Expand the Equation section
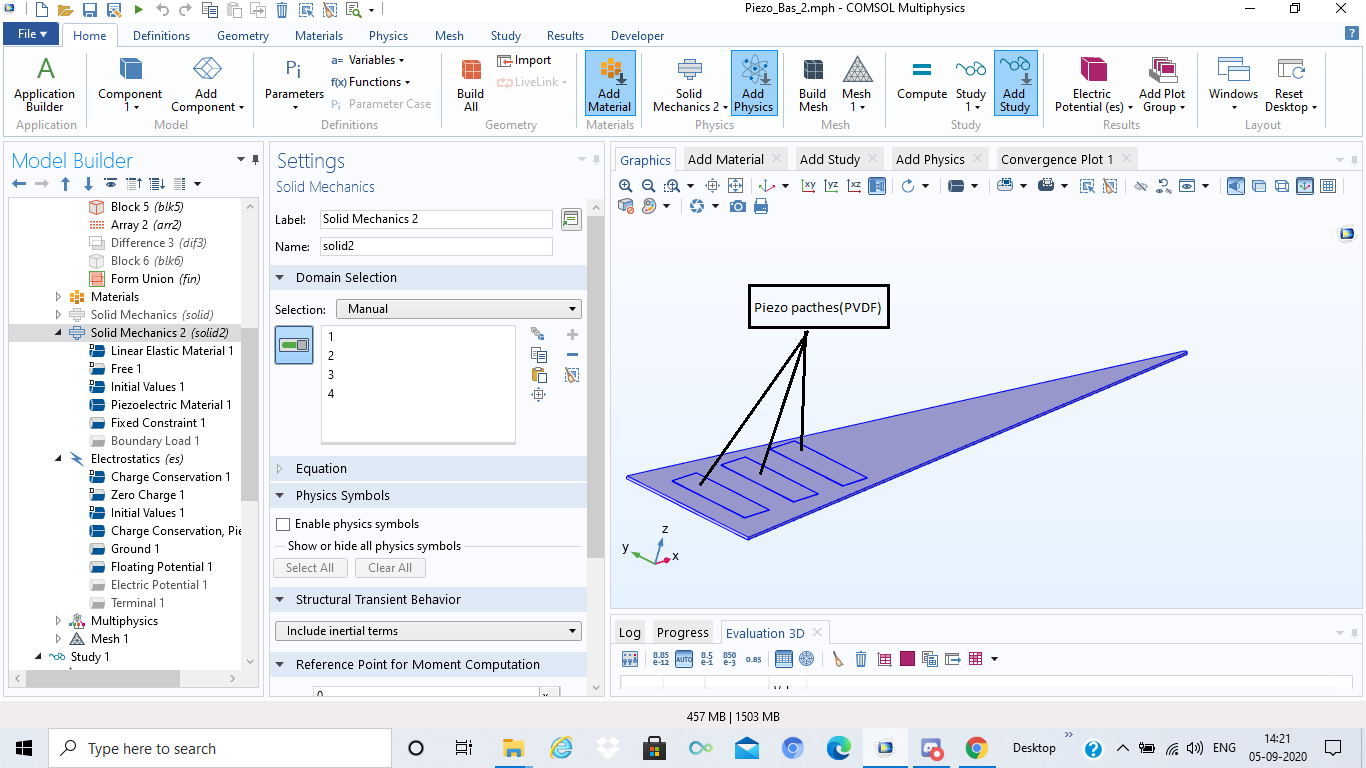The width and height of the screenshot is (1366, 768). coord(321,468)
